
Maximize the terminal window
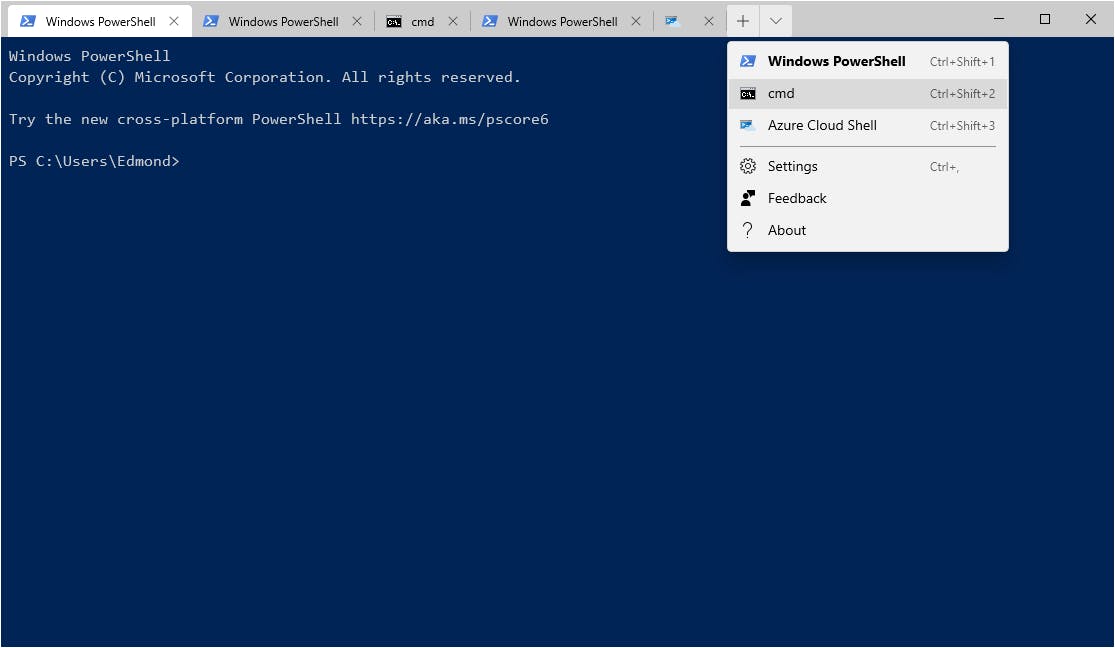coord(1045,19)
